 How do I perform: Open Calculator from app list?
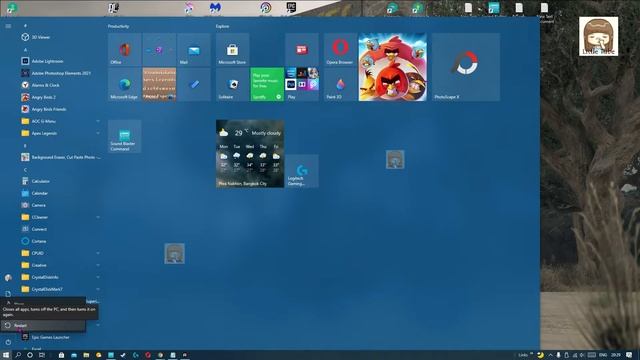coord(59,181)
